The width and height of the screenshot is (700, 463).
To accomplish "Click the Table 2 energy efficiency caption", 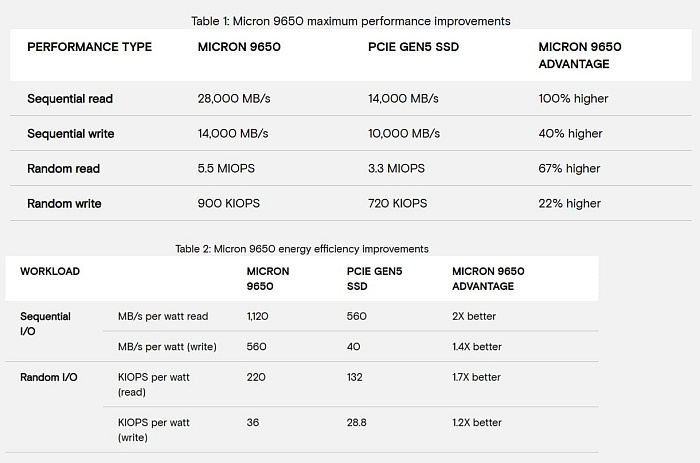I will pos(301,248).
